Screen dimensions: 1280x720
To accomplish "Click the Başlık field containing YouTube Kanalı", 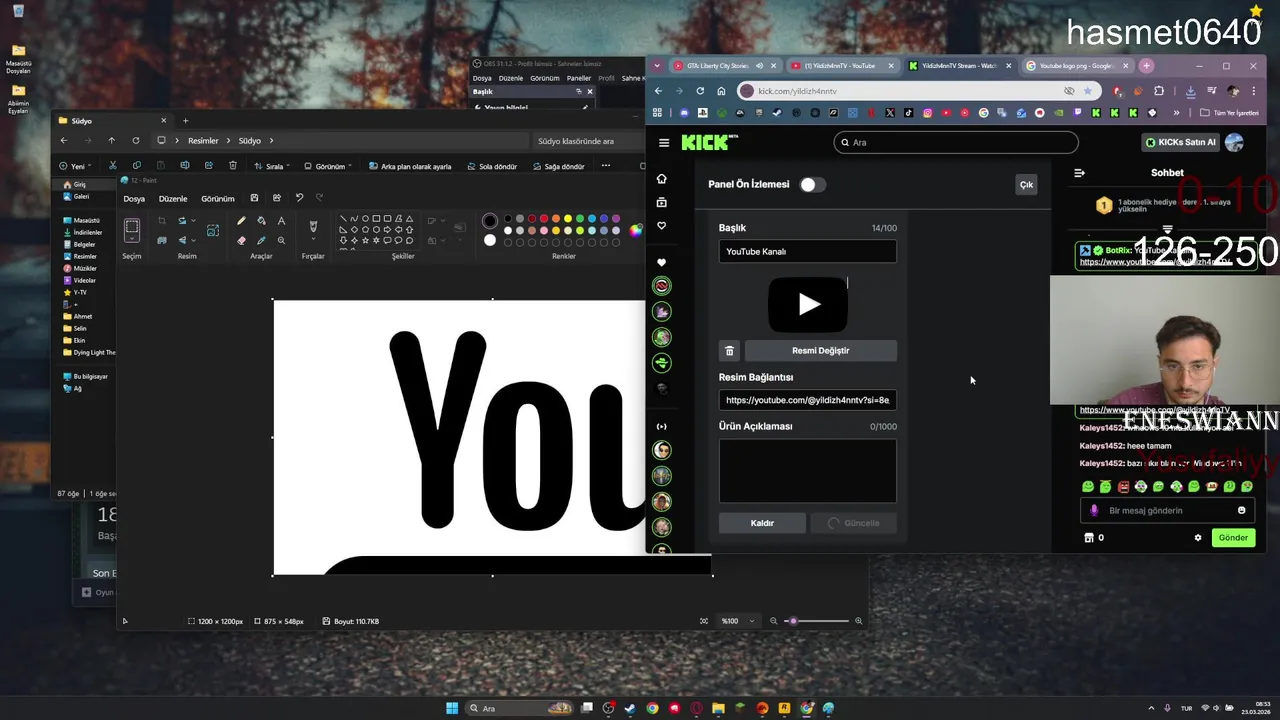I will [x=808, y=251].
